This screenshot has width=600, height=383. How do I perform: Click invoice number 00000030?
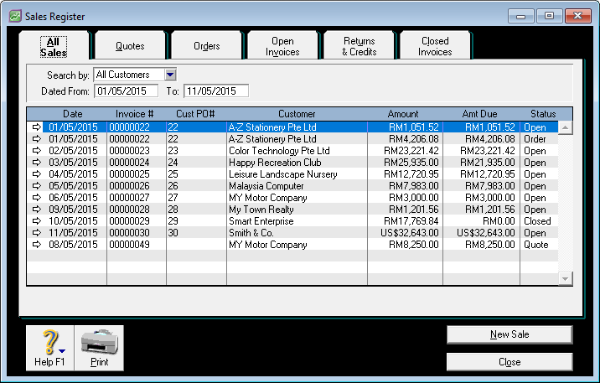[x=129, y=233]
